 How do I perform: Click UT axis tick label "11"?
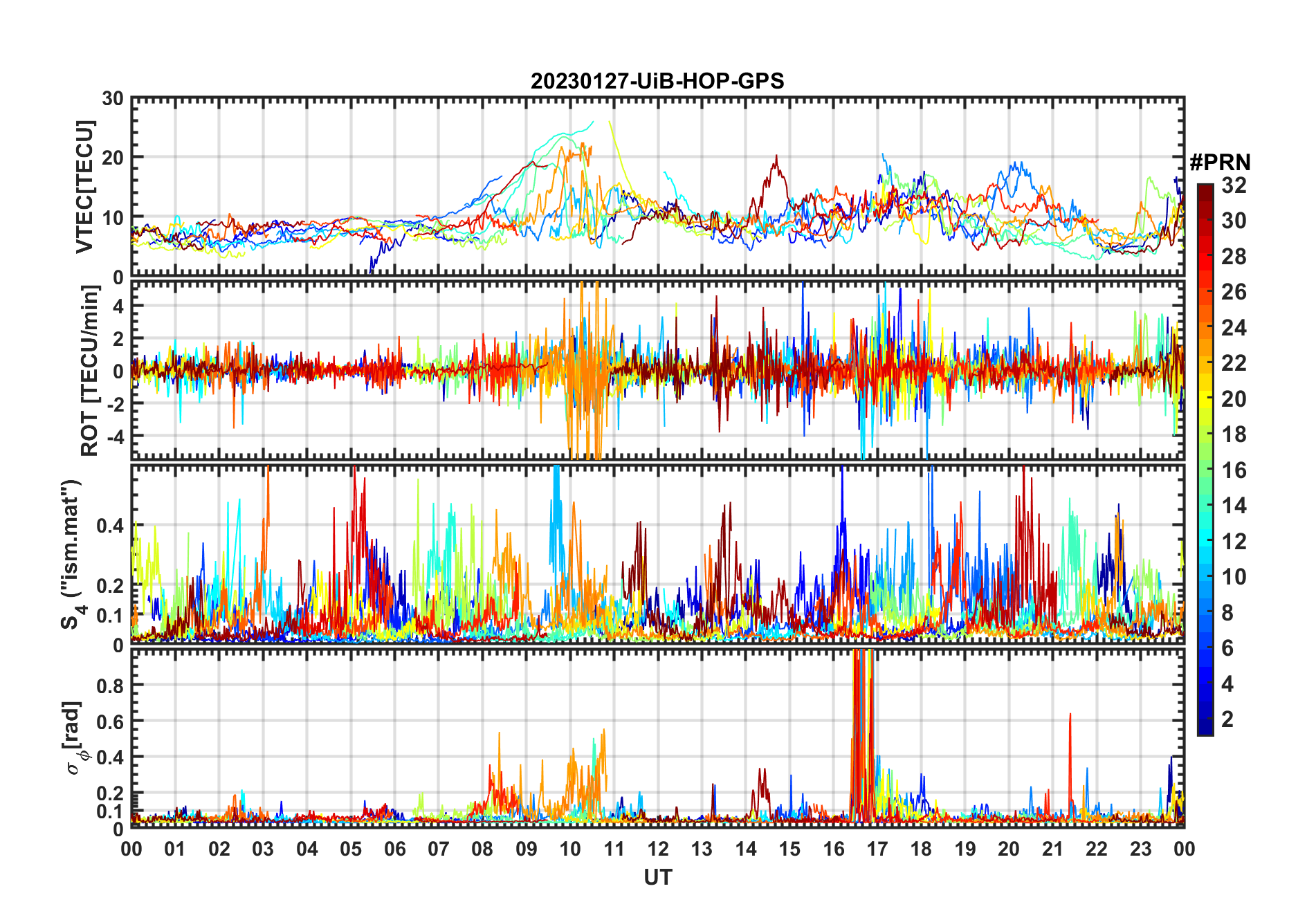[614, 849]
